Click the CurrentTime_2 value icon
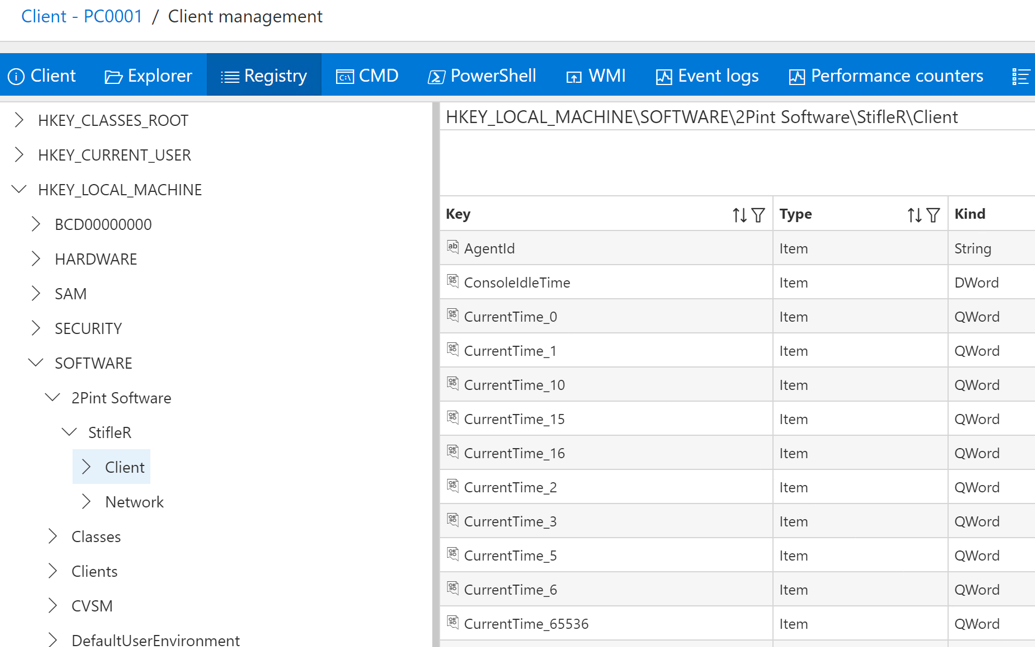The width and height of the screenshot is (1035, 647). pyautogui.click(x=452, y=485)
